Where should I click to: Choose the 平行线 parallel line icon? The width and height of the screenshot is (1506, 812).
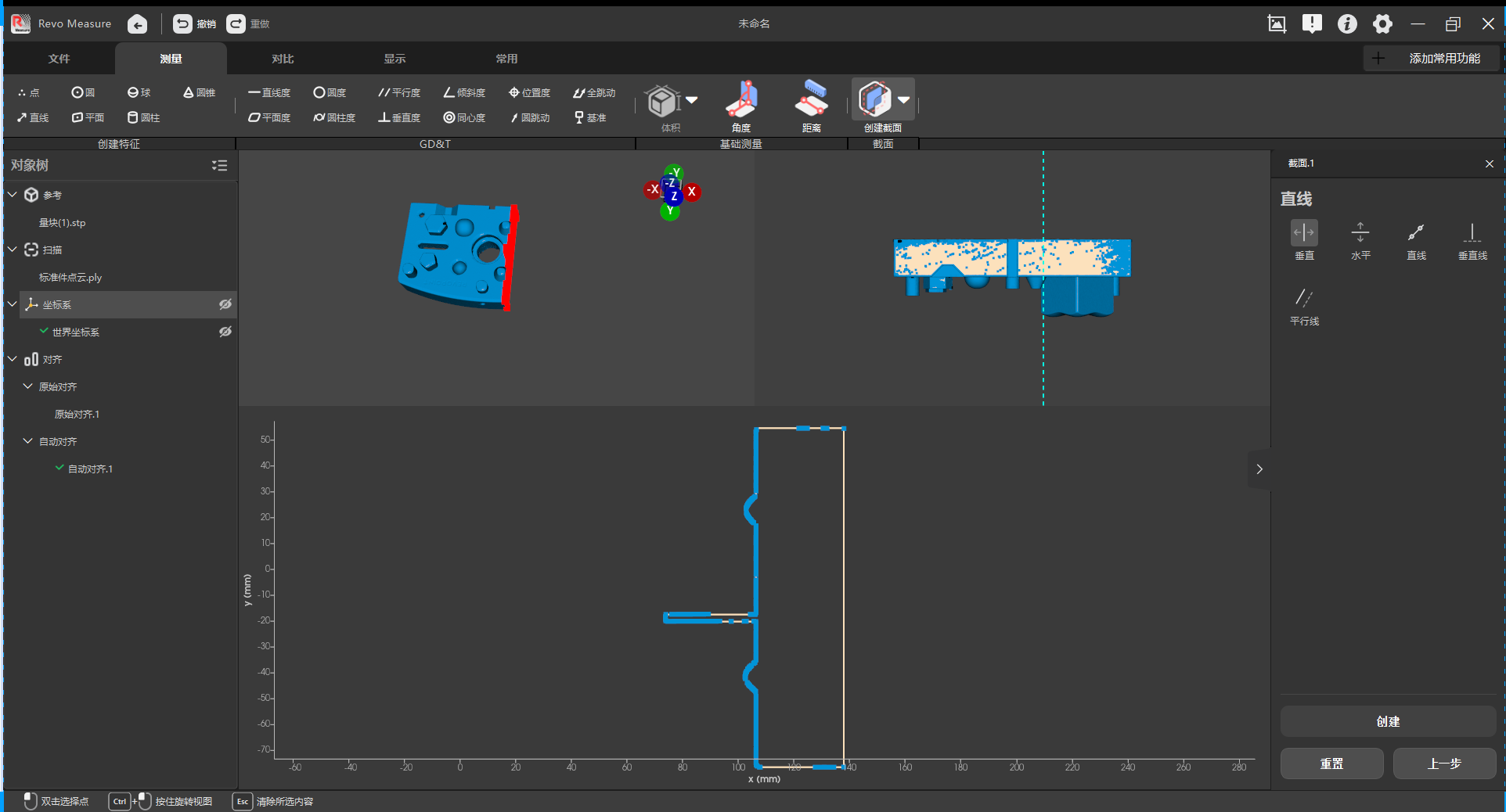pyautogui.click(x=1304, y=298)
